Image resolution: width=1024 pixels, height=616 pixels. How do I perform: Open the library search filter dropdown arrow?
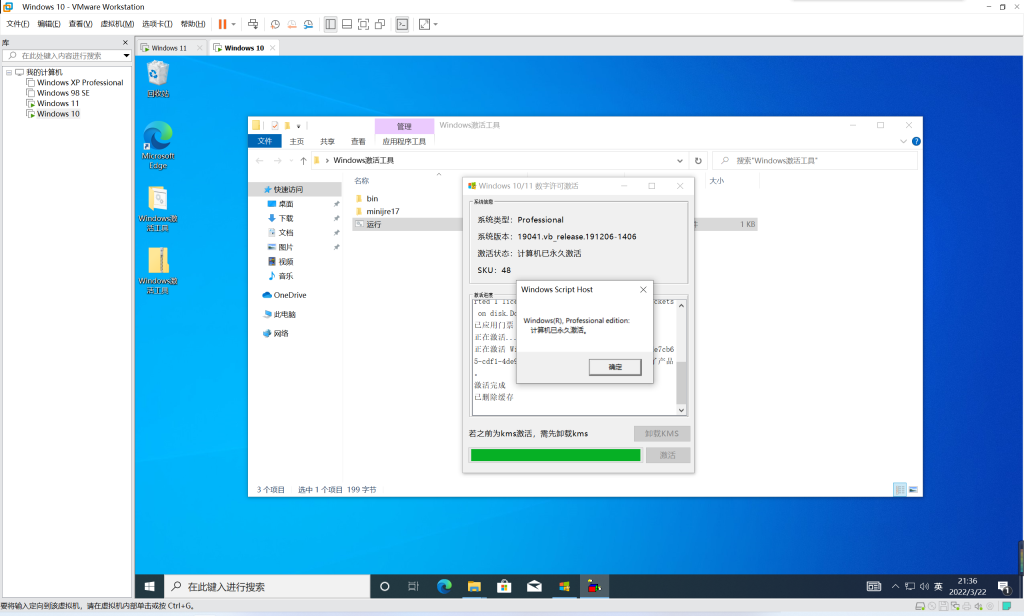coord(127,56)
